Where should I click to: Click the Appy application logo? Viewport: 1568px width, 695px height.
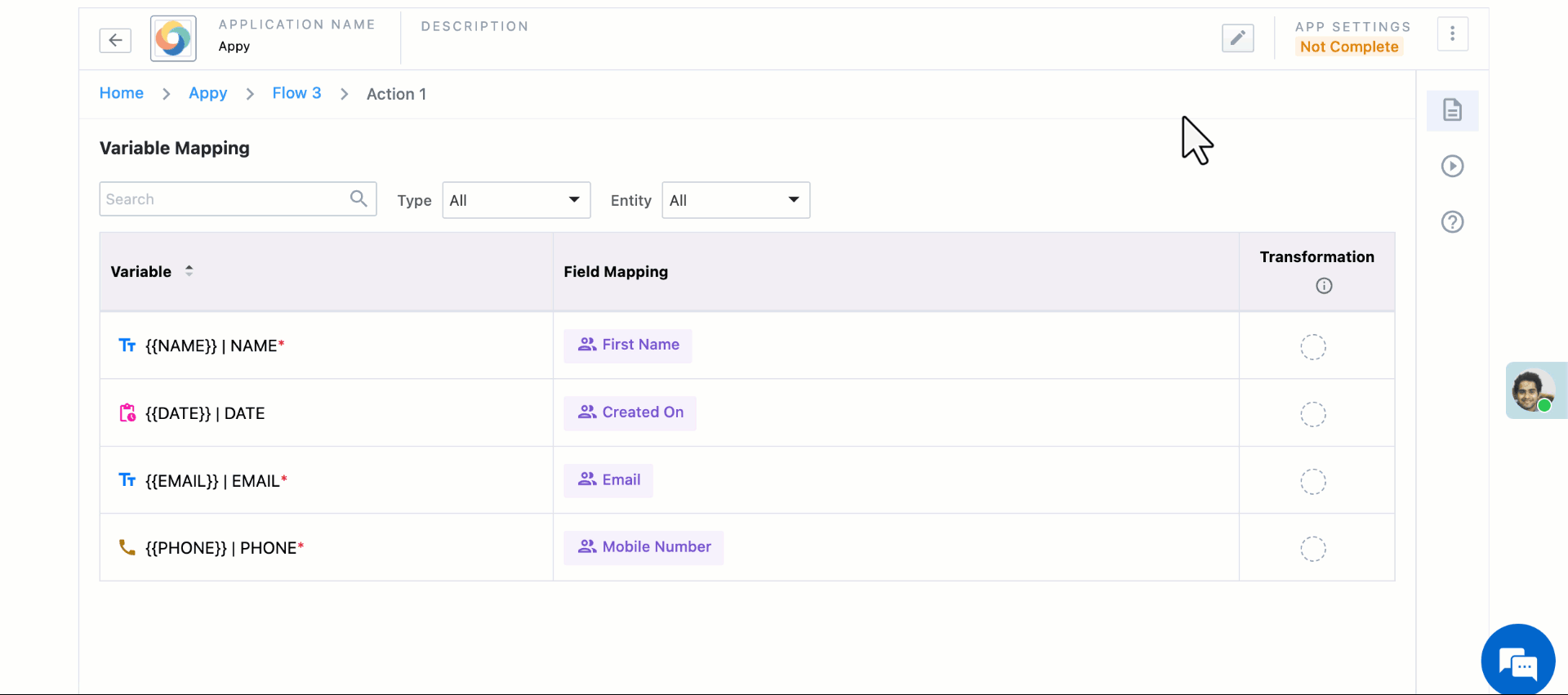coord(173,38)
